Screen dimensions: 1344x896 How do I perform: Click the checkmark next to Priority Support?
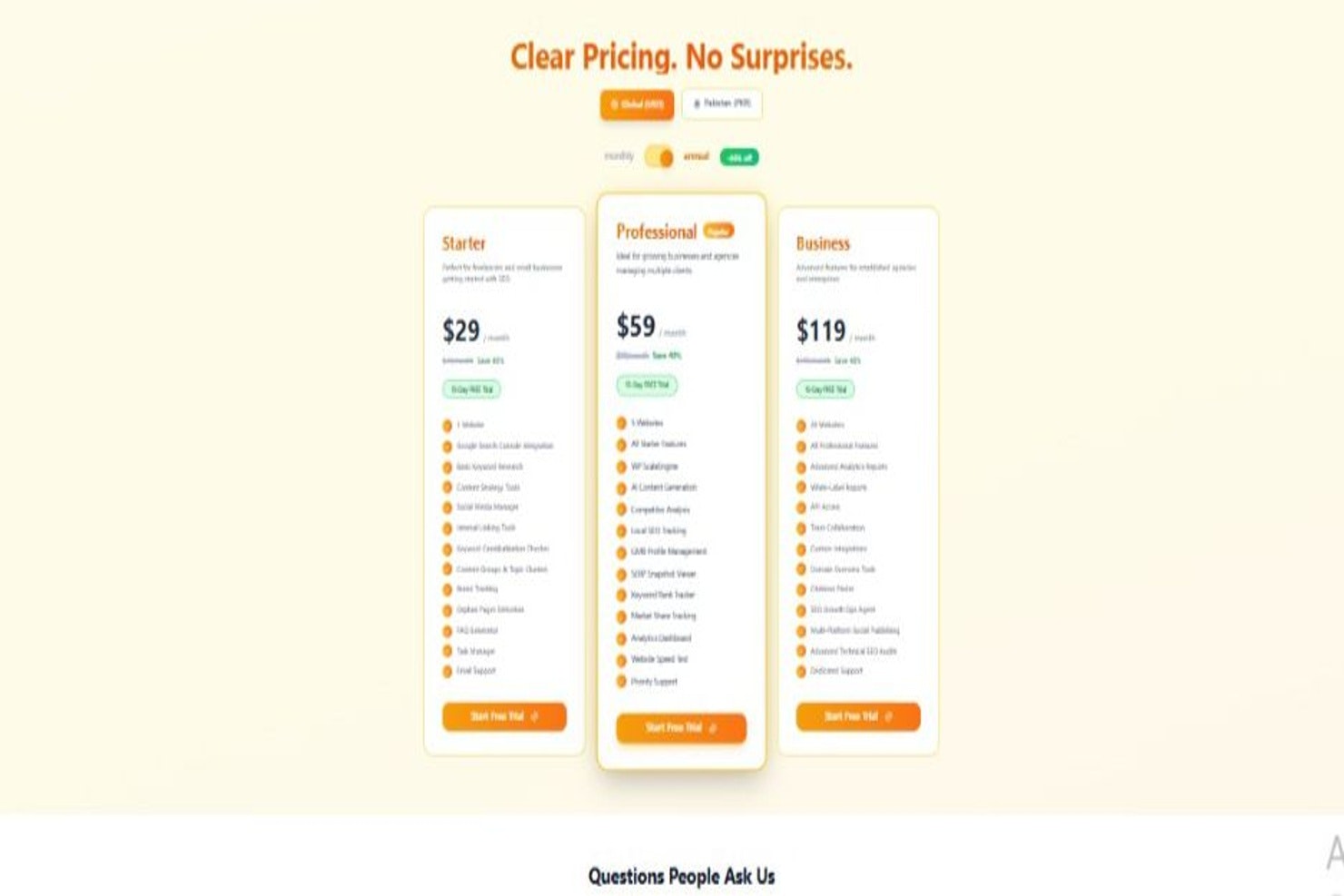[621, 681]
